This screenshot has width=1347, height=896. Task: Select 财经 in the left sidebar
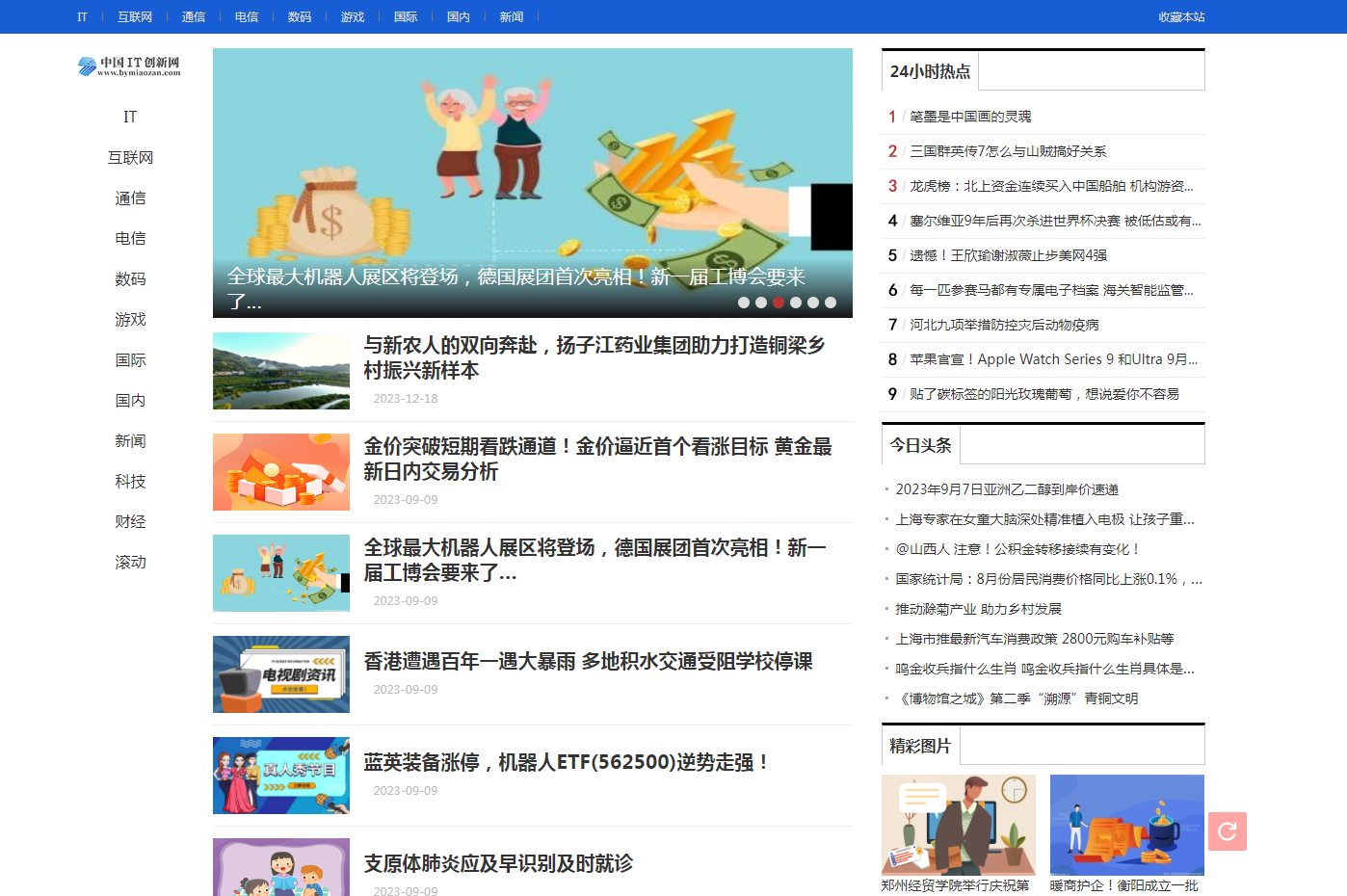pyautogui.click(x=130, y=521)
